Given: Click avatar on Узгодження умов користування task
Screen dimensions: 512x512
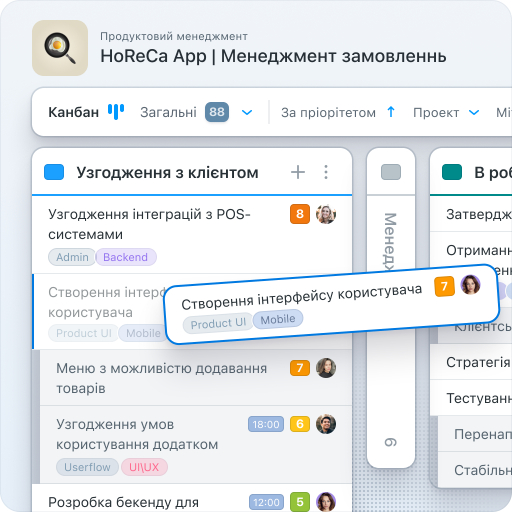Looking at the screenshot, I should pos(326,424).
